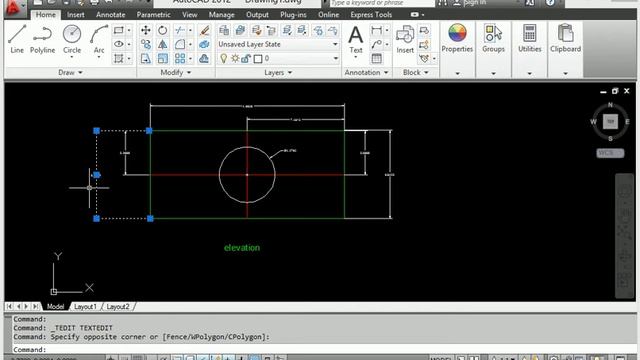Screen dimensions: 640x360
Task: Select the Rotate tool
Action: coord(162,30)
